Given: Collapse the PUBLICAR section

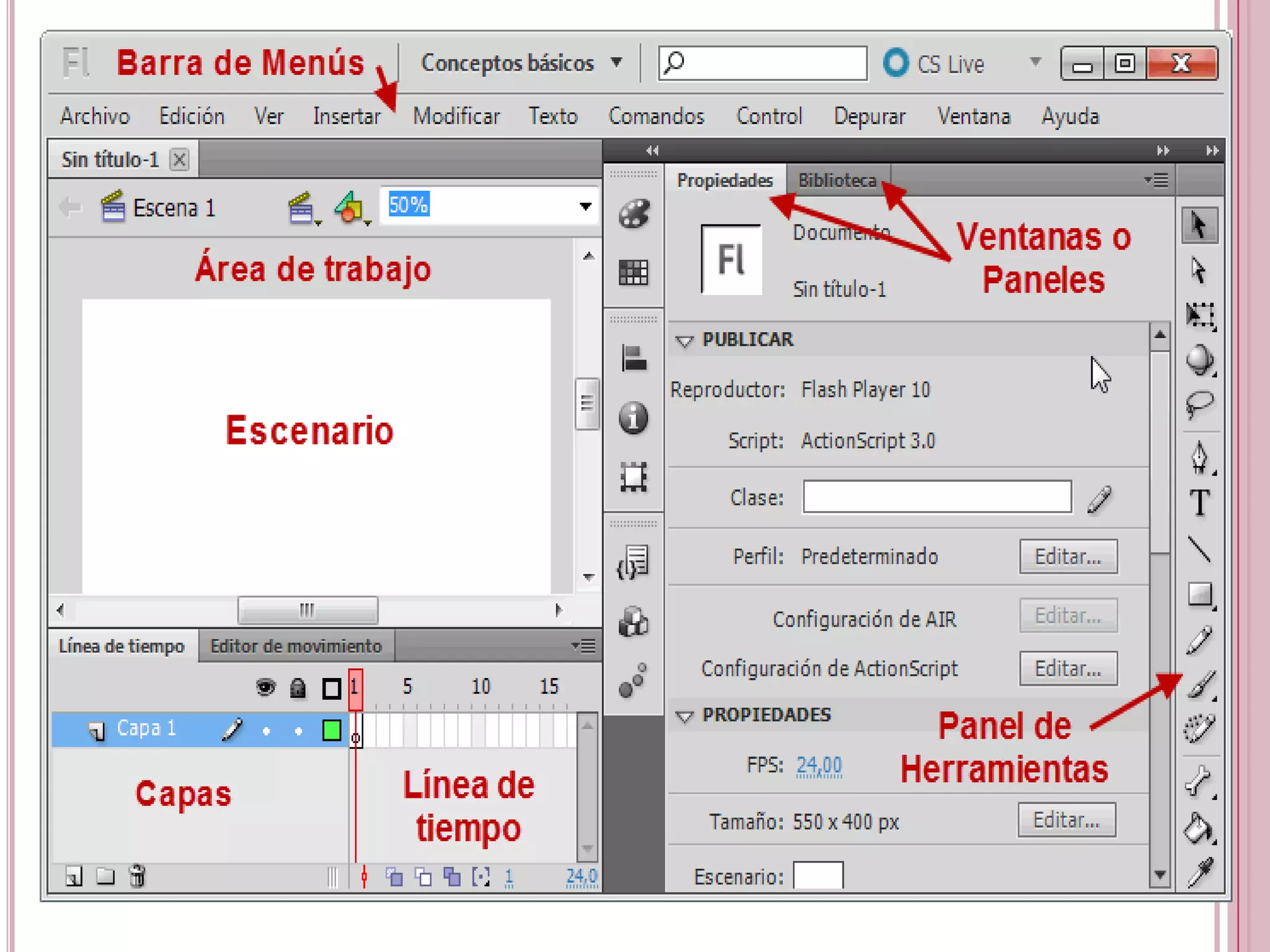Looking at the screenshot, I should point(684,341).
